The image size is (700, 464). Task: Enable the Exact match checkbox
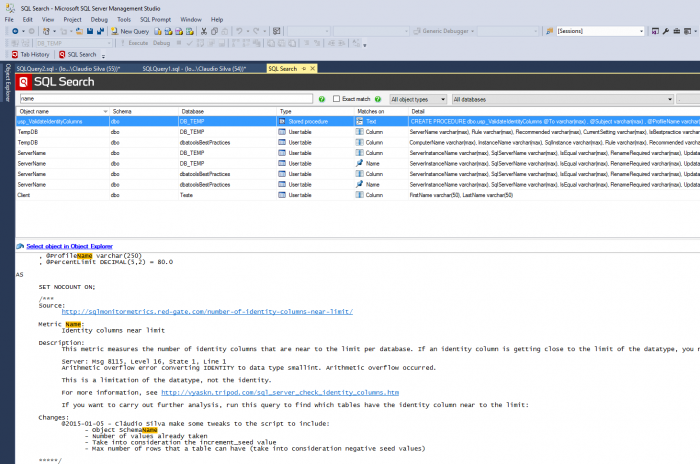tap(337, 99)
